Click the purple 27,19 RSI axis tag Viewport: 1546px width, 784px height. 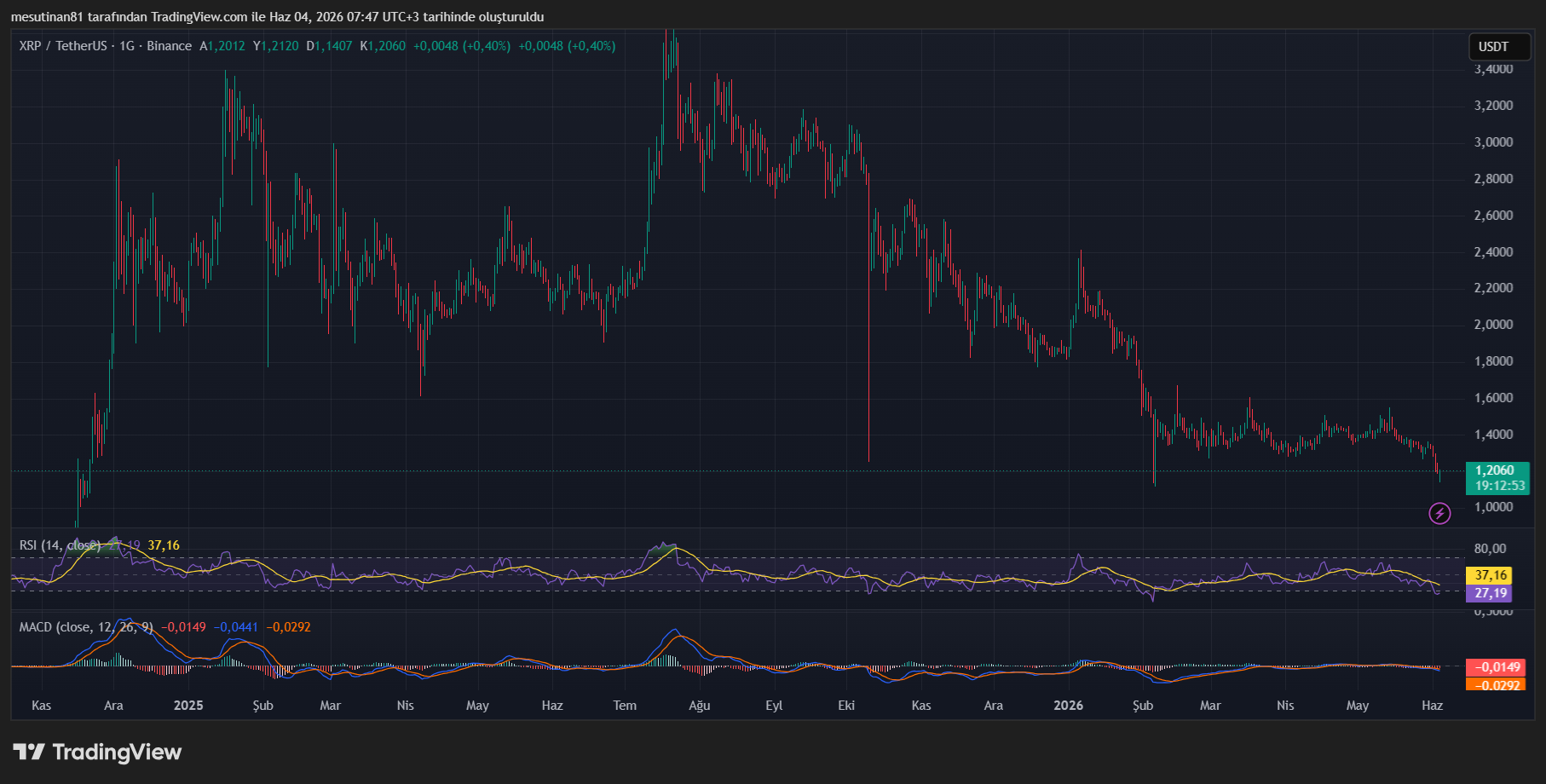pos(1489,593)
